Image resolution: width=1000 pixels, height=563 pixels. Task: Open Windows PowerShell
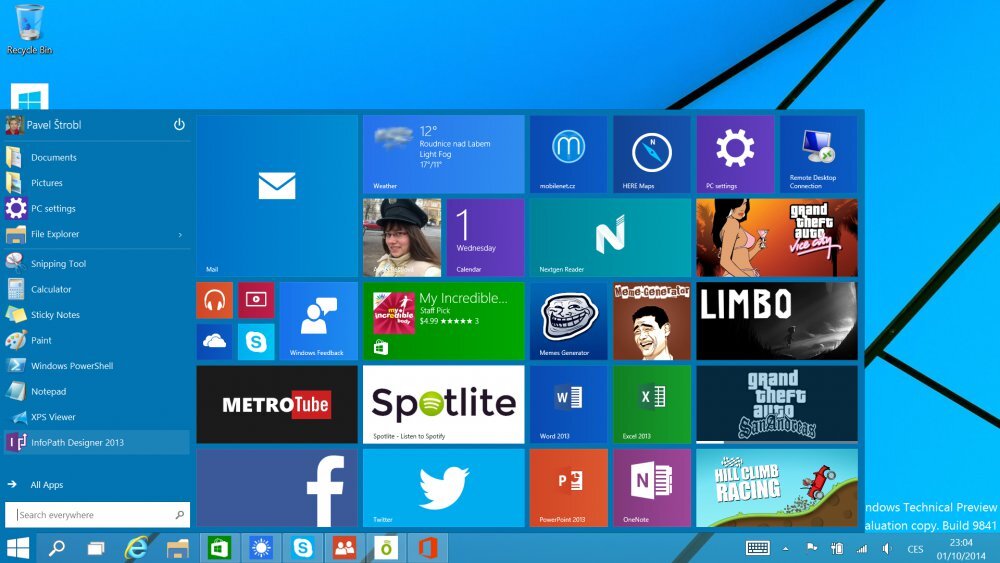pyautogui.click(x=97, y=365)
